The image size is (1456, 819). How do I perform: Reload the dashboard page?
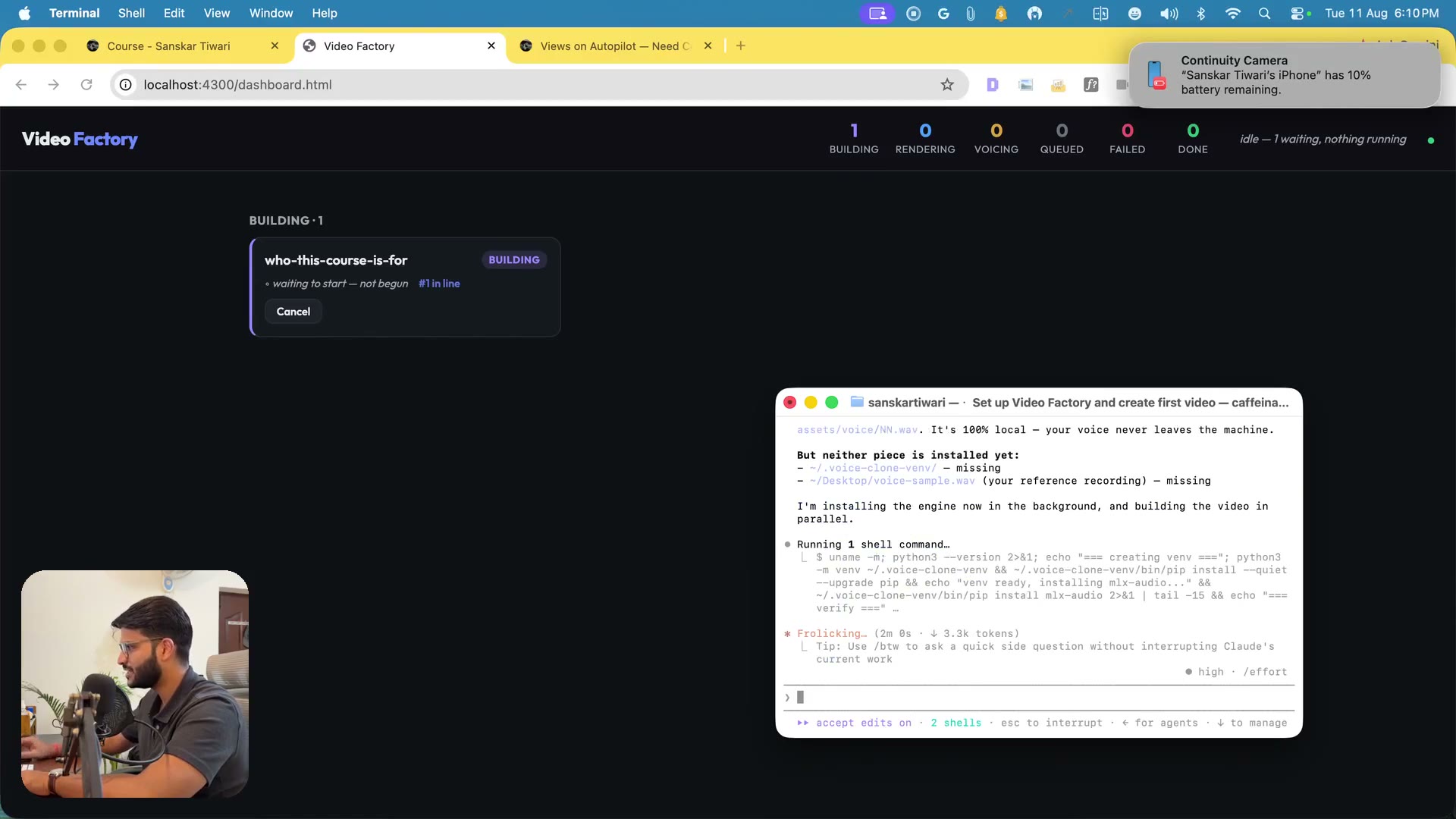point(86,85)
